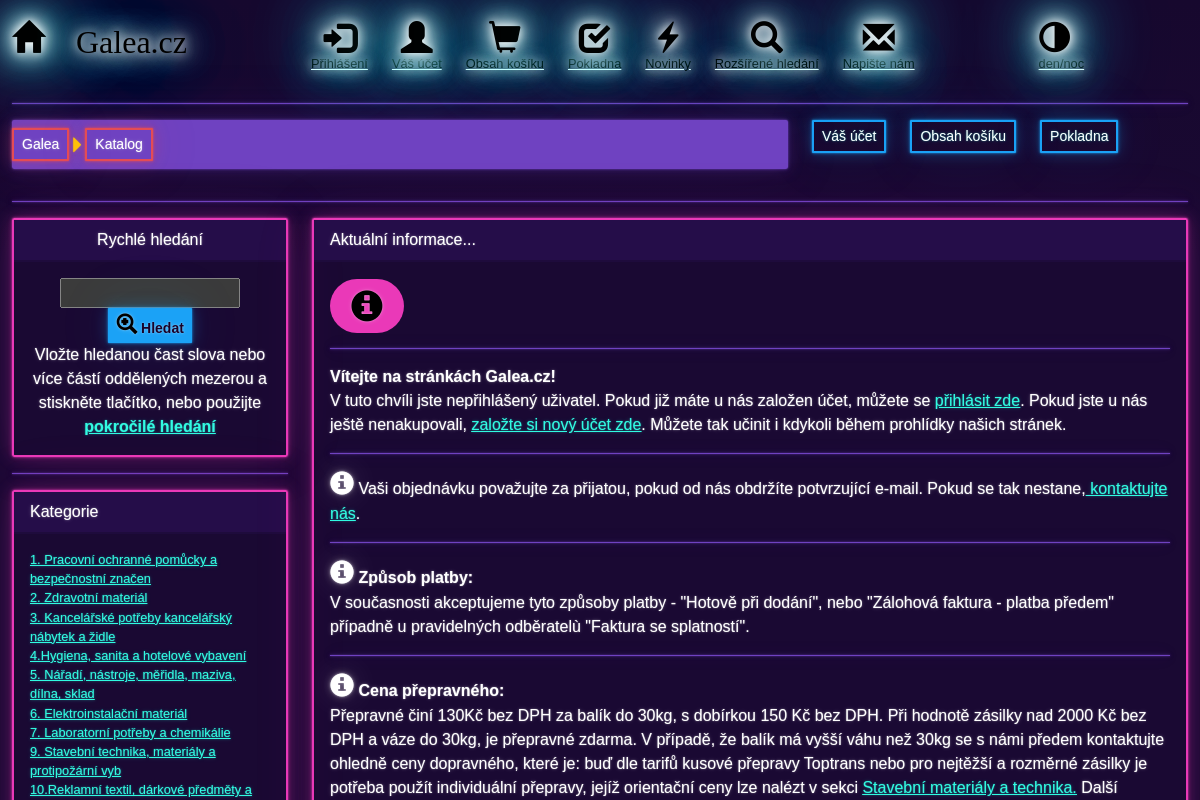1200x800 pixels.
Task: Open the Přihlášení login icon
Action: coord(339,38)
